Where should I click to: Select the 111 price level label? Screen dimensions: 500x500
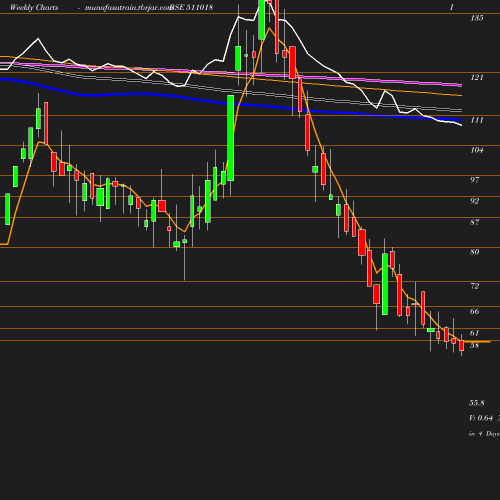pyautogui.click(x=477, y=120)
